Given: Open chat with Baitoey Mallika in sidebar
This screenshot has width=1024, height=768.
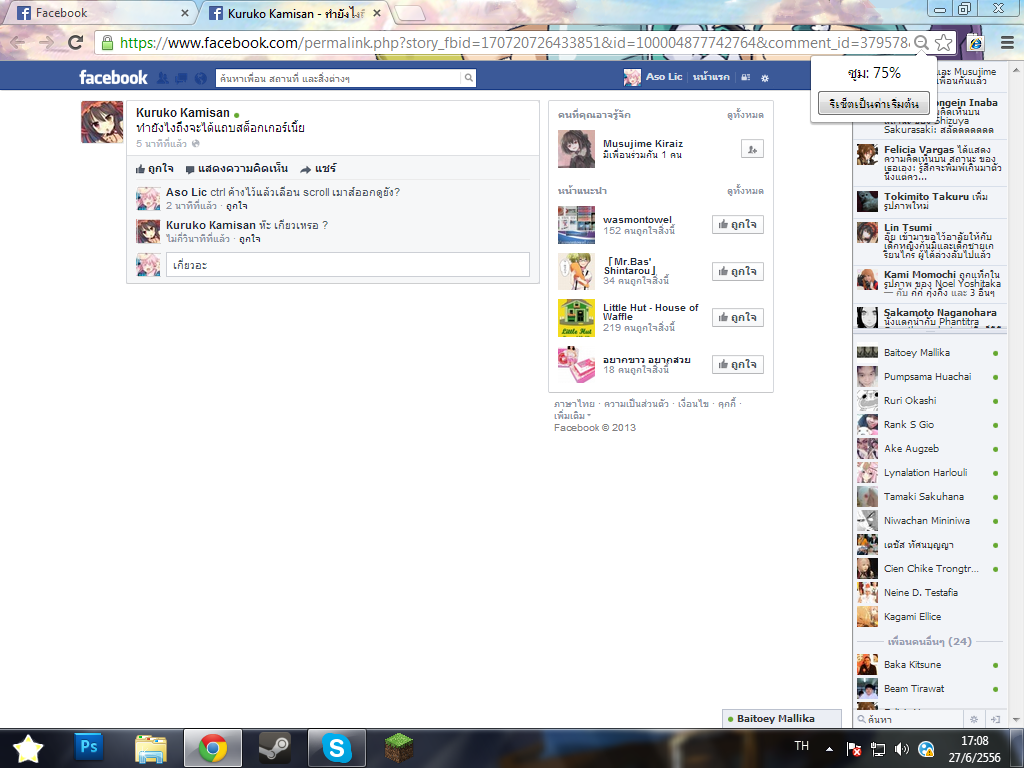Looking at the screenshot, I should (x=930, y=353).
